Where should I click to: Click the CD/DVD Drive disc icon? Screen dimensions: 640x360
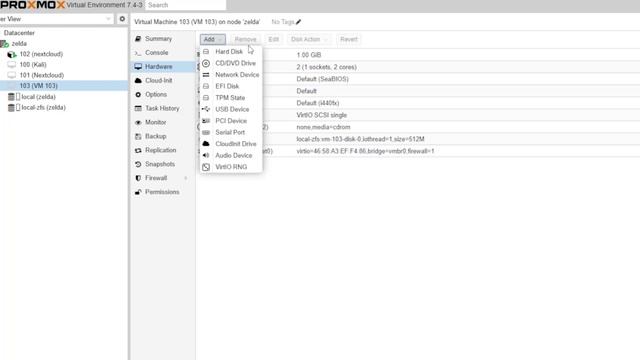pos(206,63)
